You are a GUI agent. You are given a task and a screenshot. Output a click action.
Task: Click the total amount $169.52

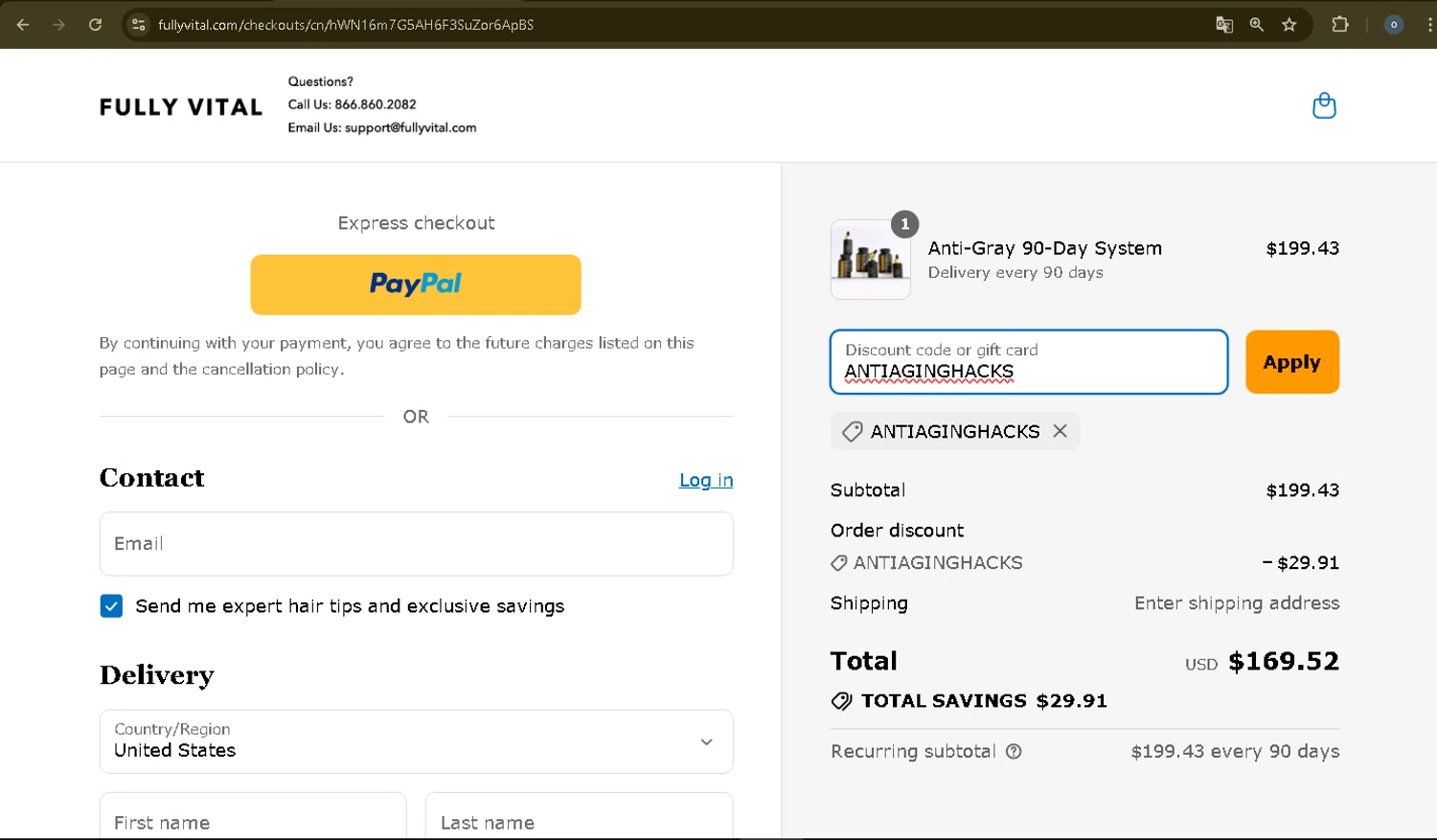(1284, 661)
